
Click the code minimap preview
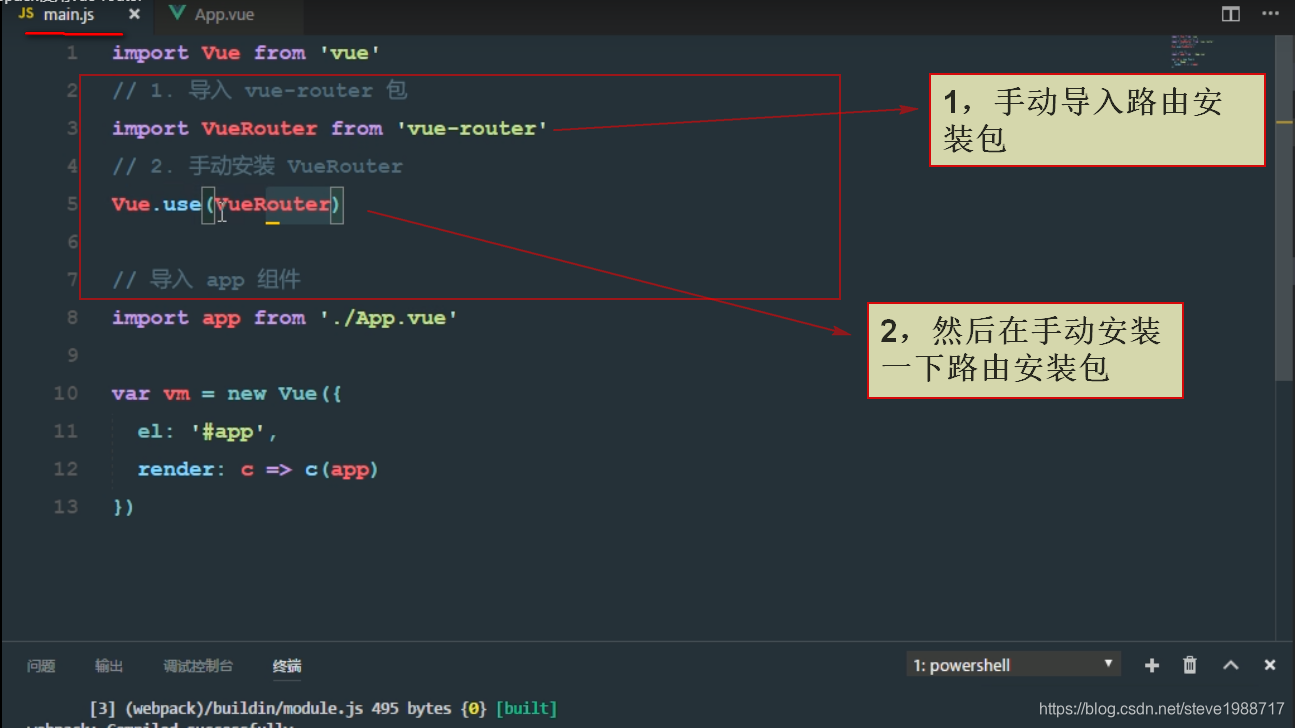coord(1190,50)
